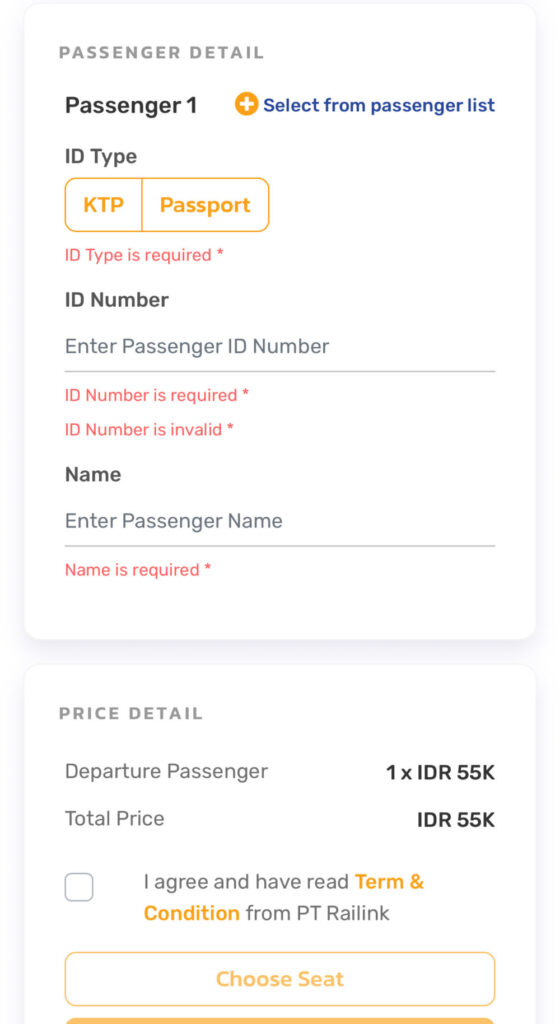Click the Passenger 1 heading

[131, 105]
